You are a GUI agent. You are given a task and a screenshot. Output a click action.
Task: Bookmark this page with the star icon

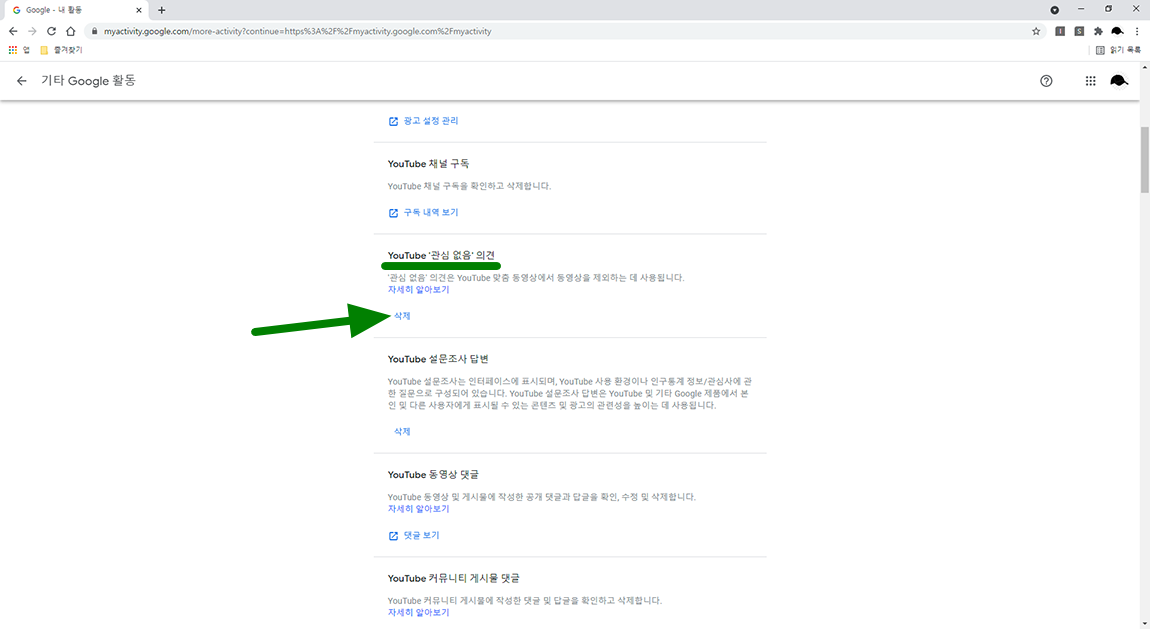point(1036,32)
